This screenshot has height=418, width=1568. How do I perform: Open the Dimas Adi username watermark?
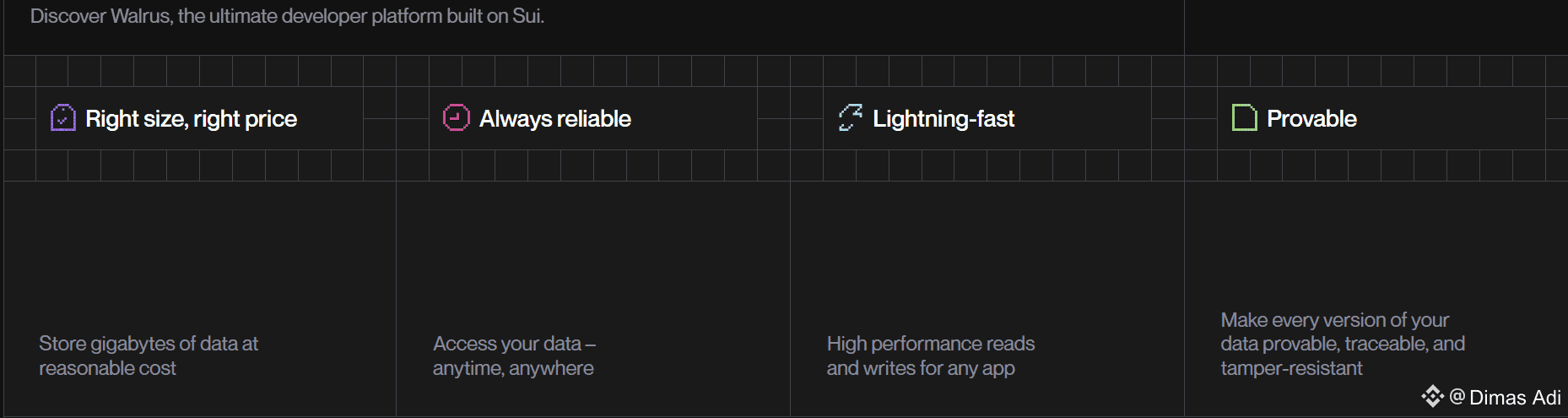(1514, 398)
